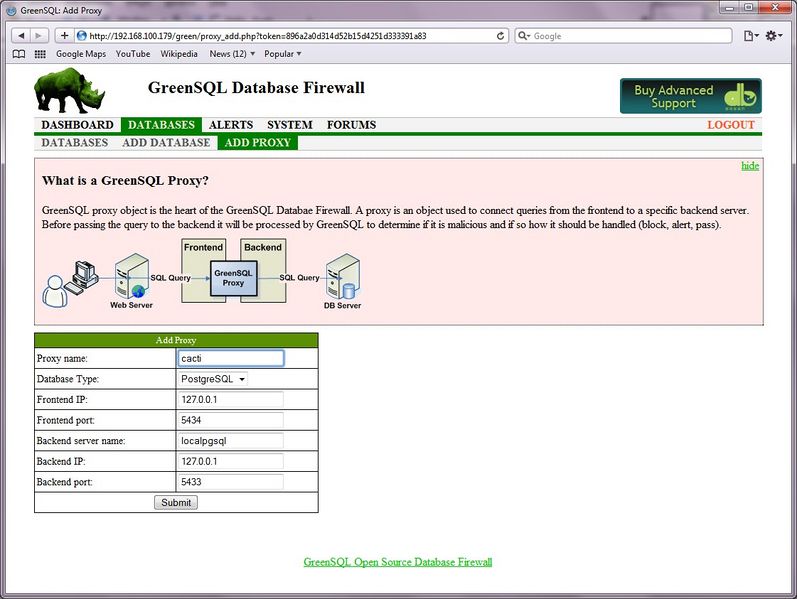Open YouTube bookmark
This screenshot has height=599, width=797.
pos(133,54)
